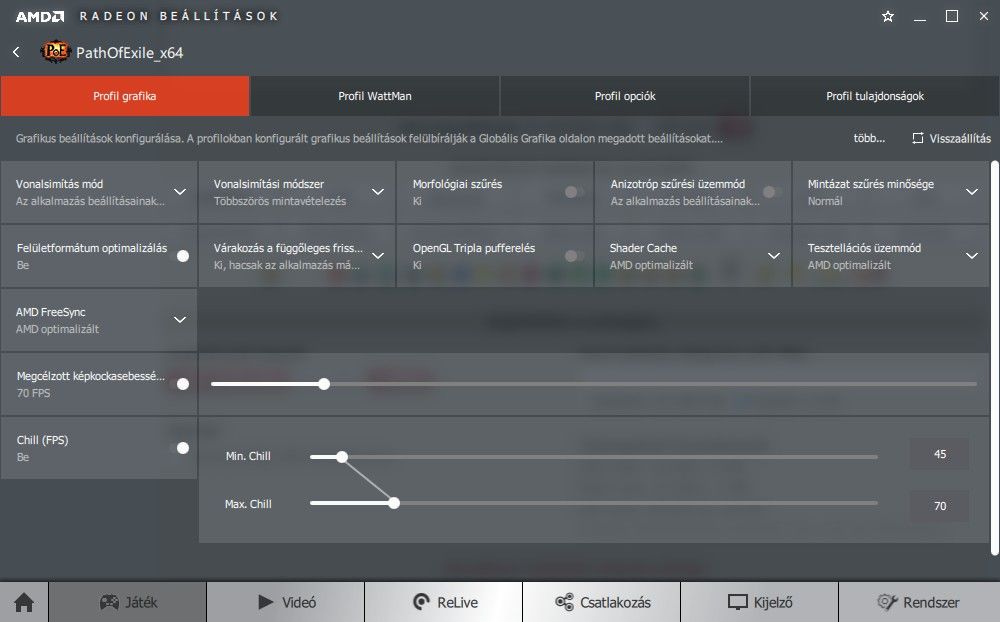Screen dimensions: 1000x622
Task: Click the Rendszer gear icon
Action: click(887, 602)
